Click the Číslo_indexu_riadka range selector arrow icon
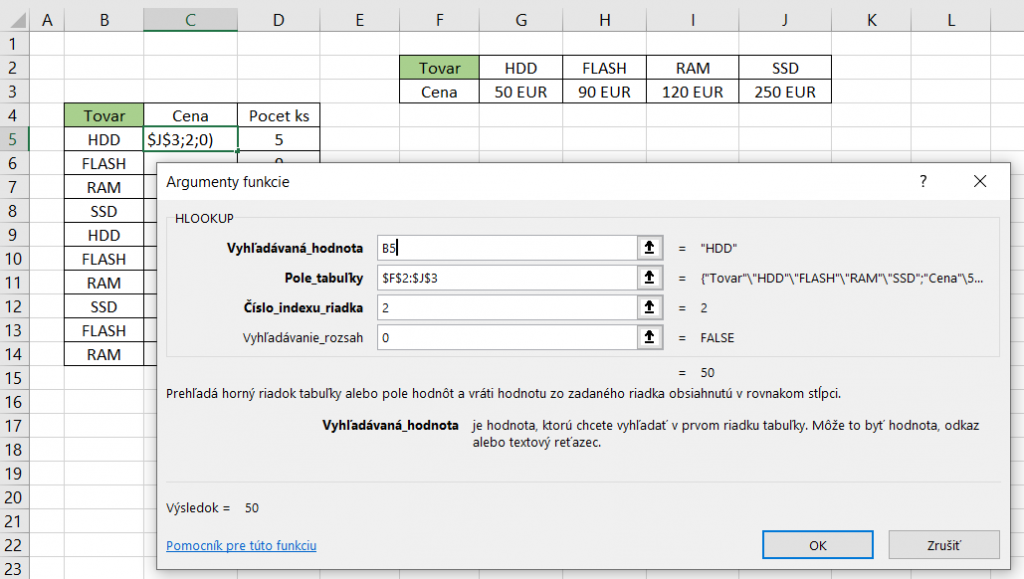1024x579 pixels. (x=649, y=307)
